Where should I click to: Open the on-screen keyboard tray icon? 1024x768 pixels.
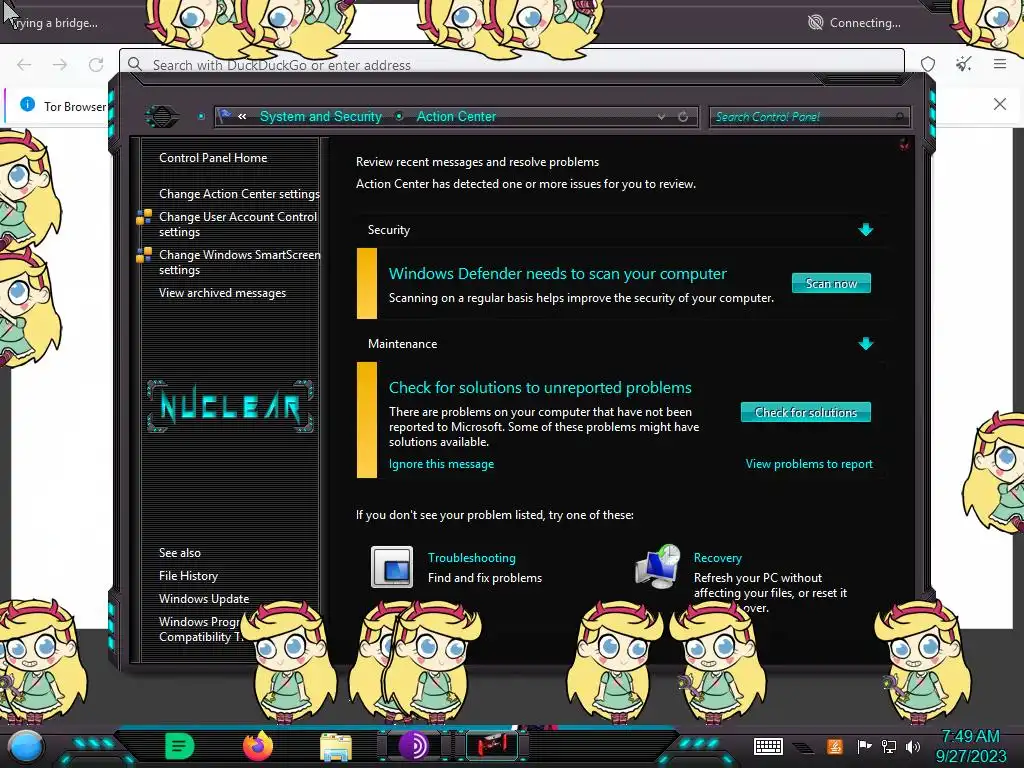pos(768,746)
